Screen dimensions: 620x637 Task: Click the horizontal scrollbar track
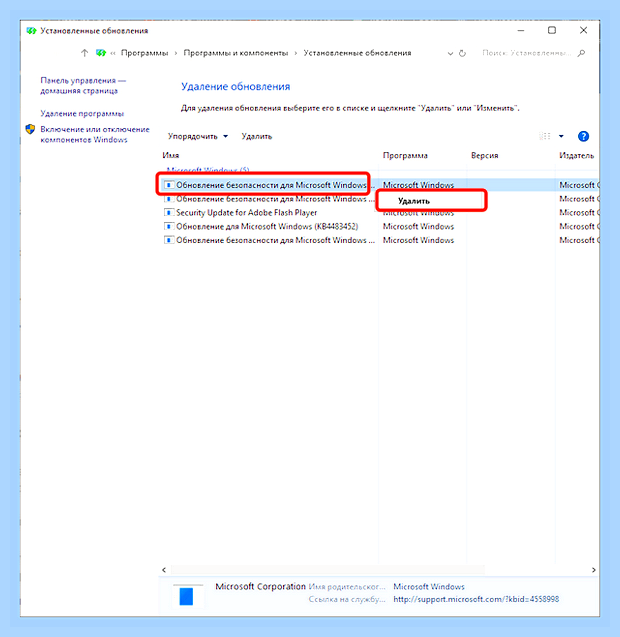pyautogui.click(x=327, y=570)
